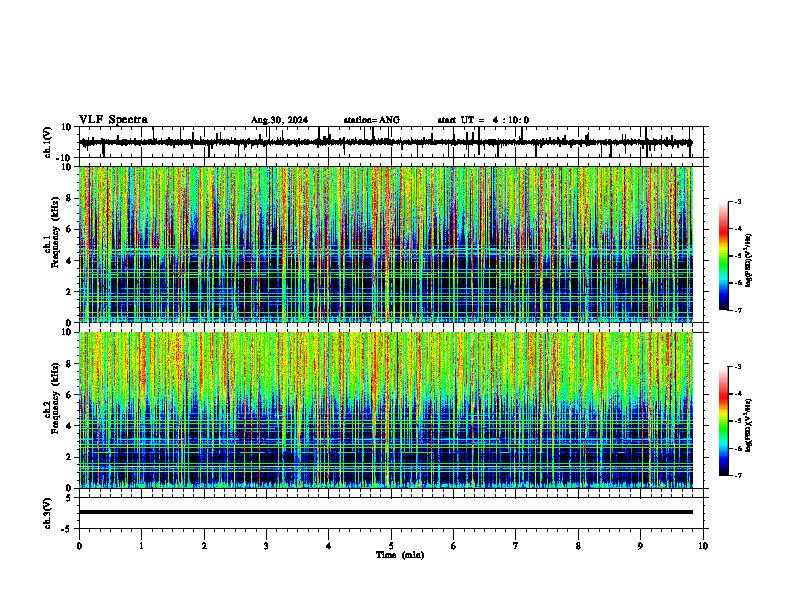Click time axis tick label "4"
Screen dimensions: 792x612
[x=329, y=546]
